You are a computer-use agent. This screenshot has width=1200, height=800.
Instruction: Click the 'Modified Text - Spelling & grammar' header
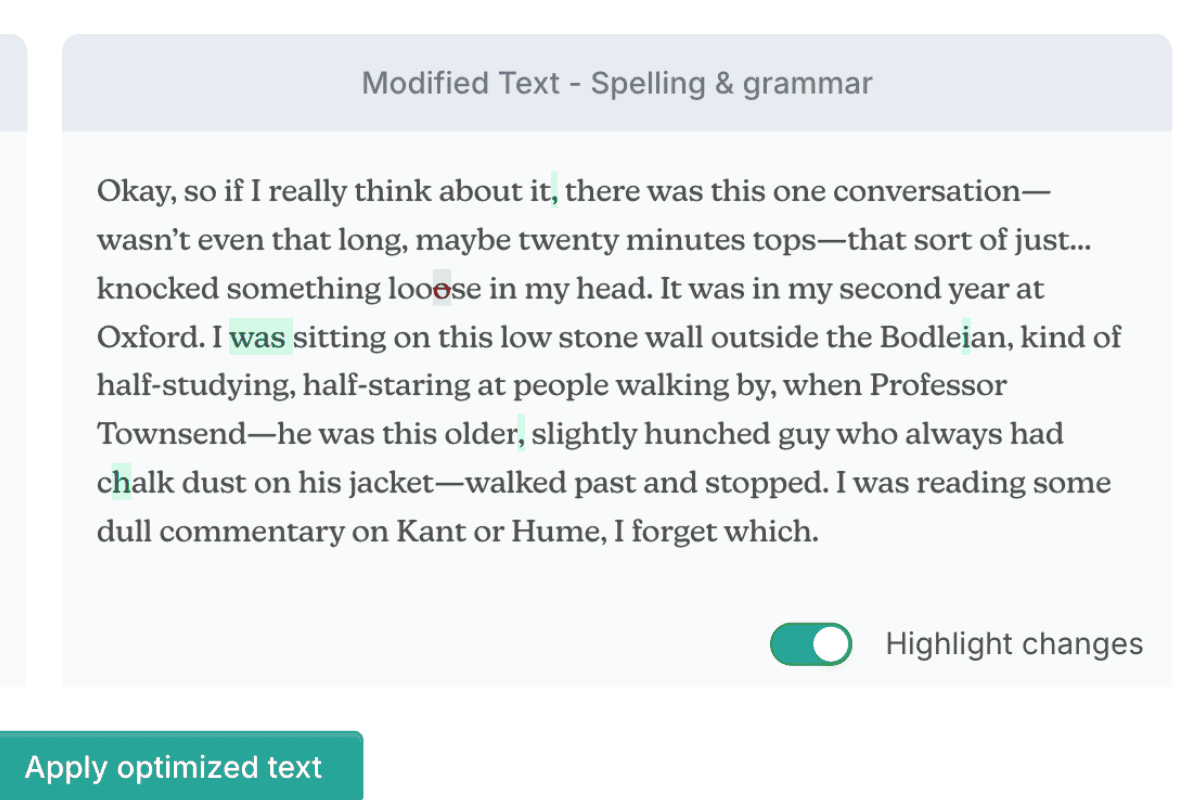[617, 83]
